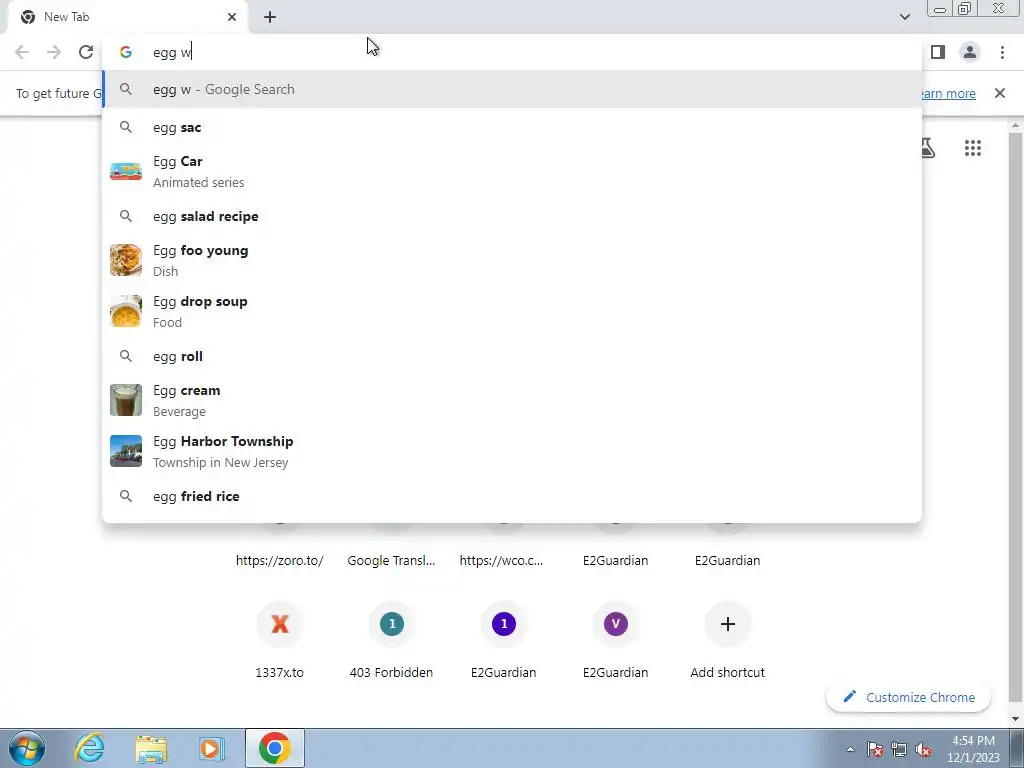
Task: Click the Egg foo young thumbnail image
Action: 126,260
